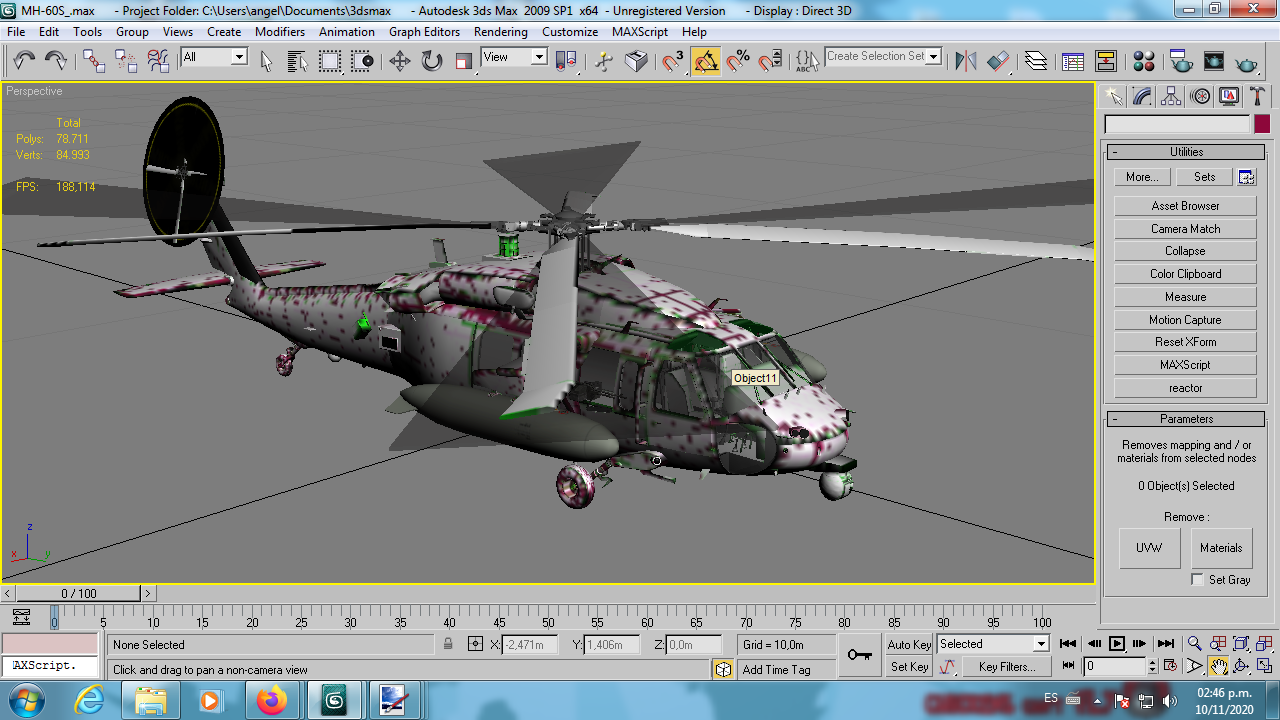Select the Rotate transform tool
The width and height of the screenshot is (1280, 720).
431,61
